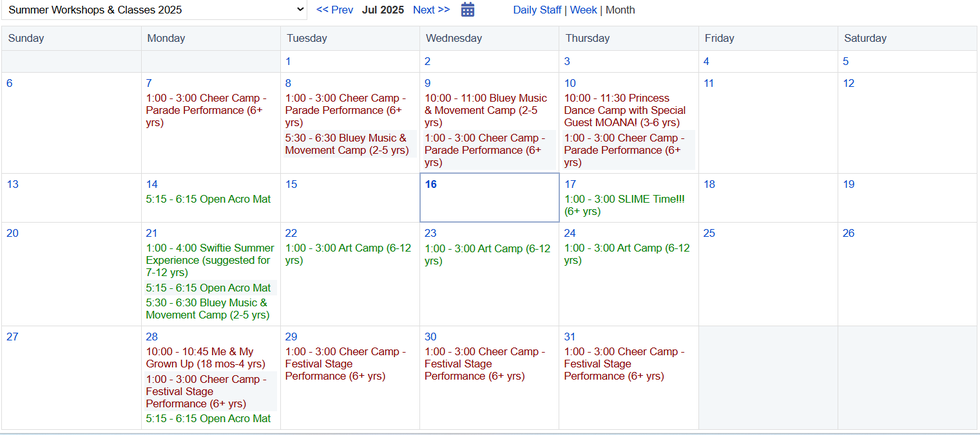The height and width of the screenshot is (435, 980).
Task: Expand the Summer Workshops & Classes 2025 dropdown
Action: (154, 9)
